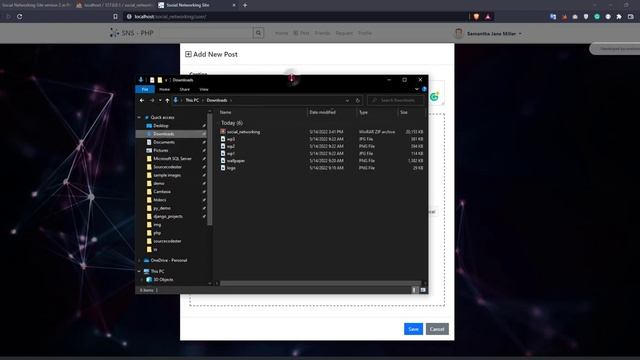Sort files by Date modified column

click(x=322, y=112)
